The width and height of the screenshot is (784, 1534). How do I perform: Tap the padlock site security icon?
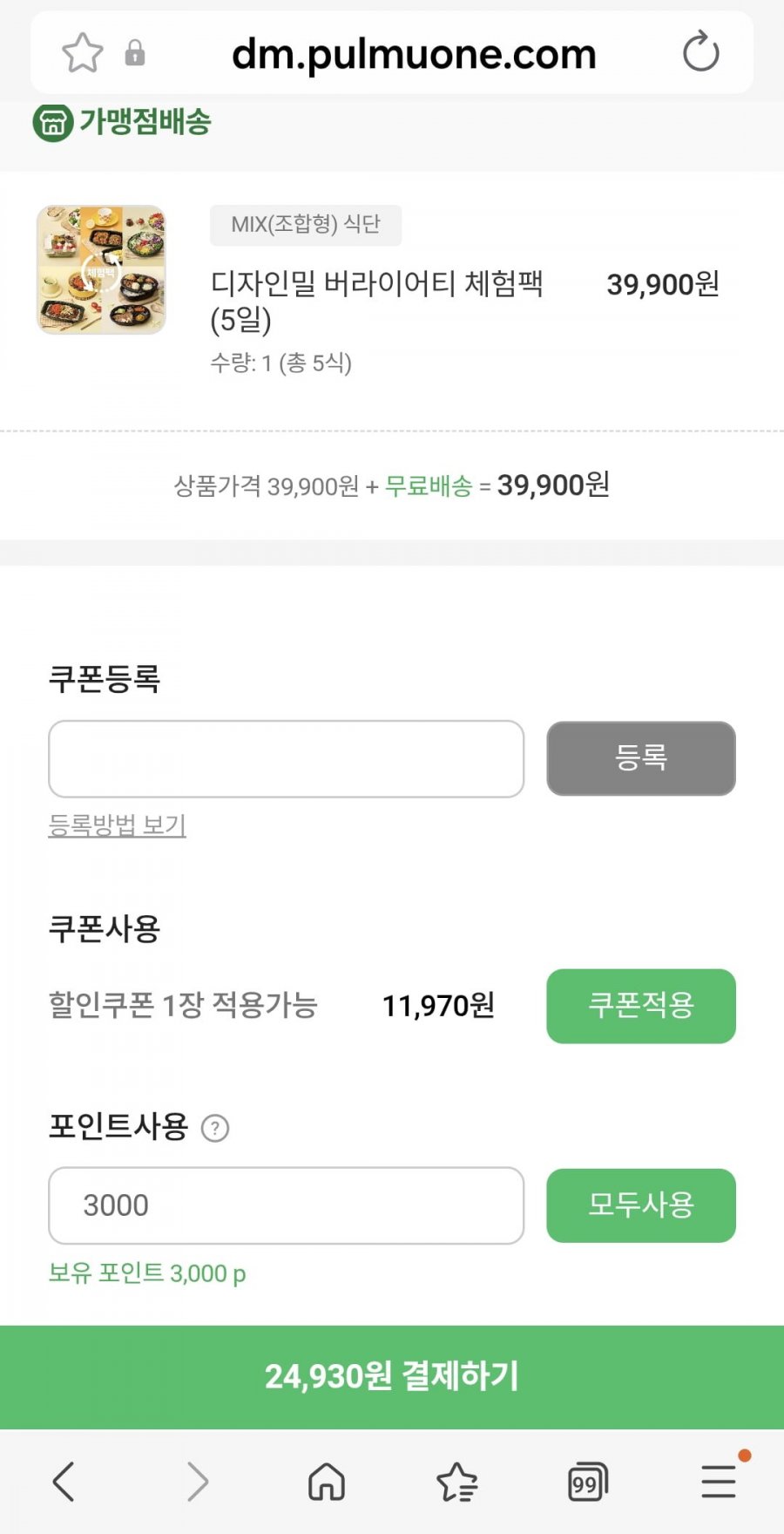click(x=135, y=53)
